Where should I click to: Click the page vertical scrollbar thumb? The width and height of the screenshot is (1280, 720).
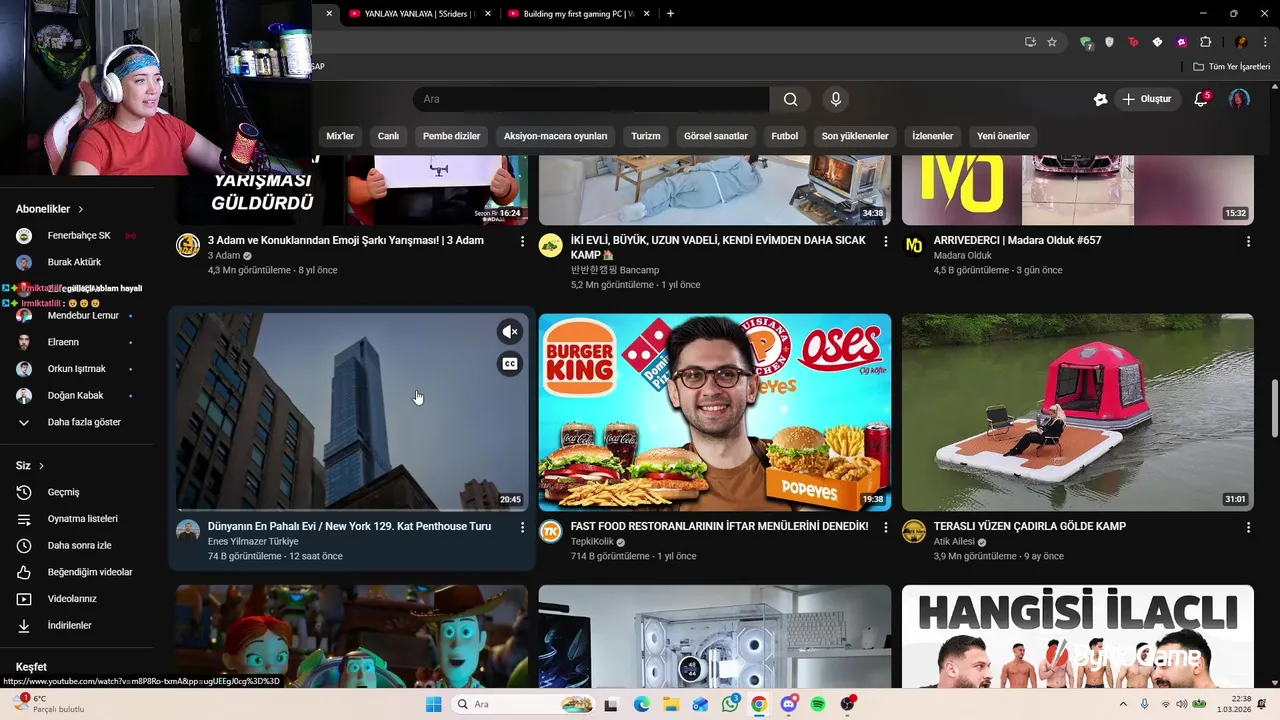1274,408
